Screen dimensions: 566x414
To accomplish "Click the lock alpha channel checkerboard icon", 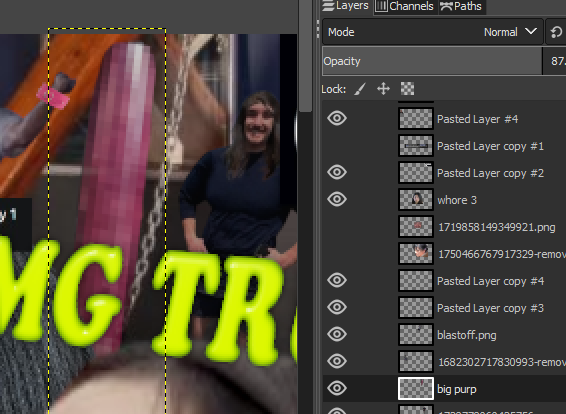I will (x=407, y=89).
